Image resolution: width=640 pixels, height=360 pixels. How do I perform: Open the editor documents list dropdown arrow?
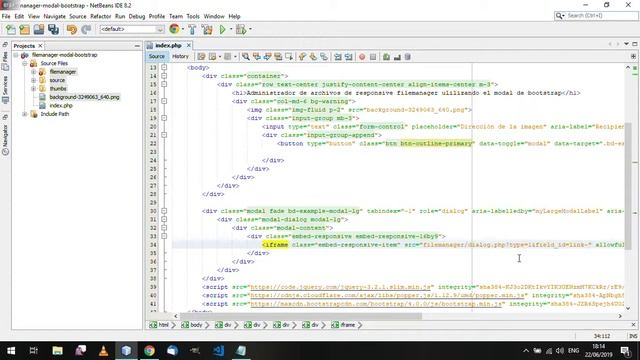[627, 44]
